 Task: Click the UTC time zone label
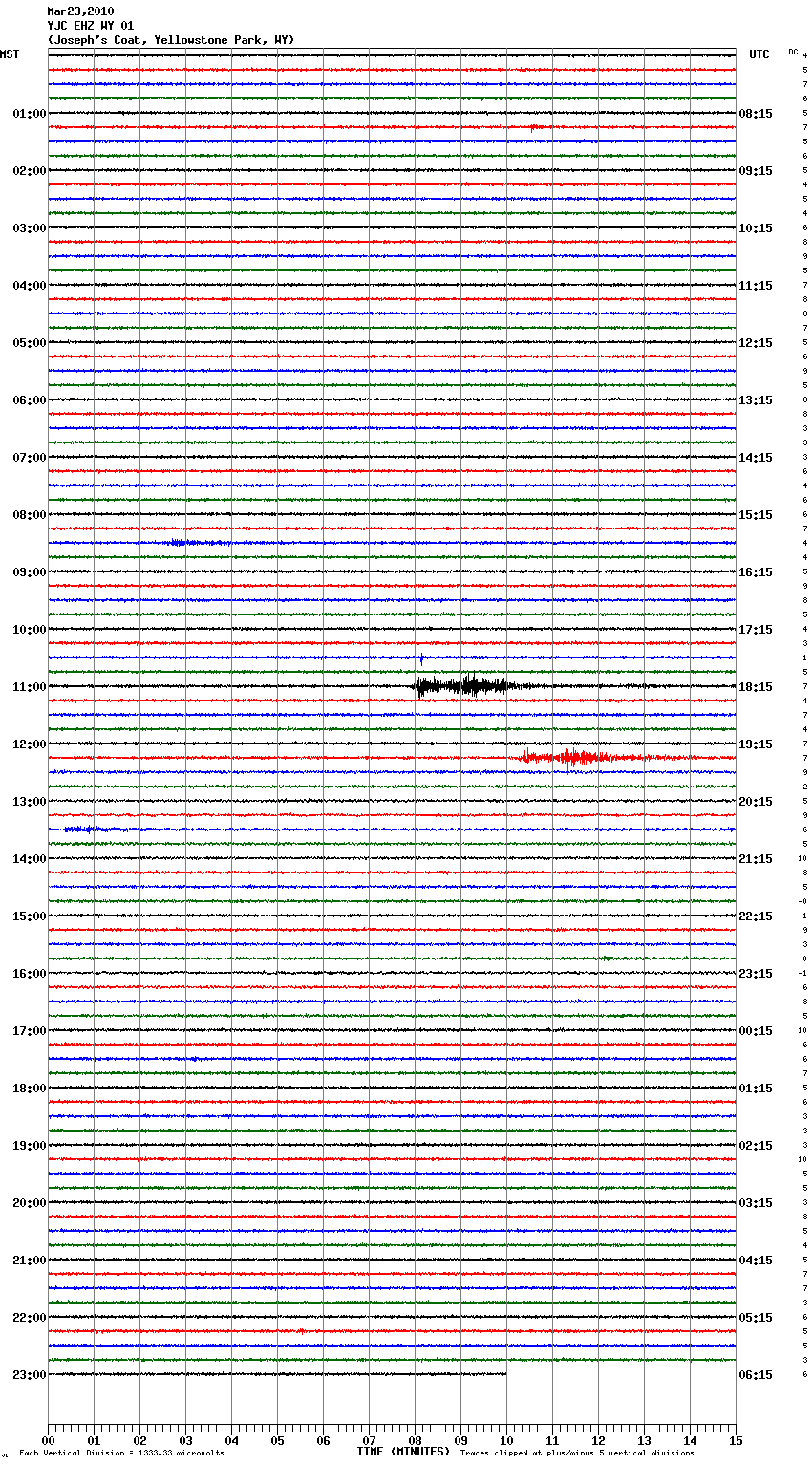(759, 54)
